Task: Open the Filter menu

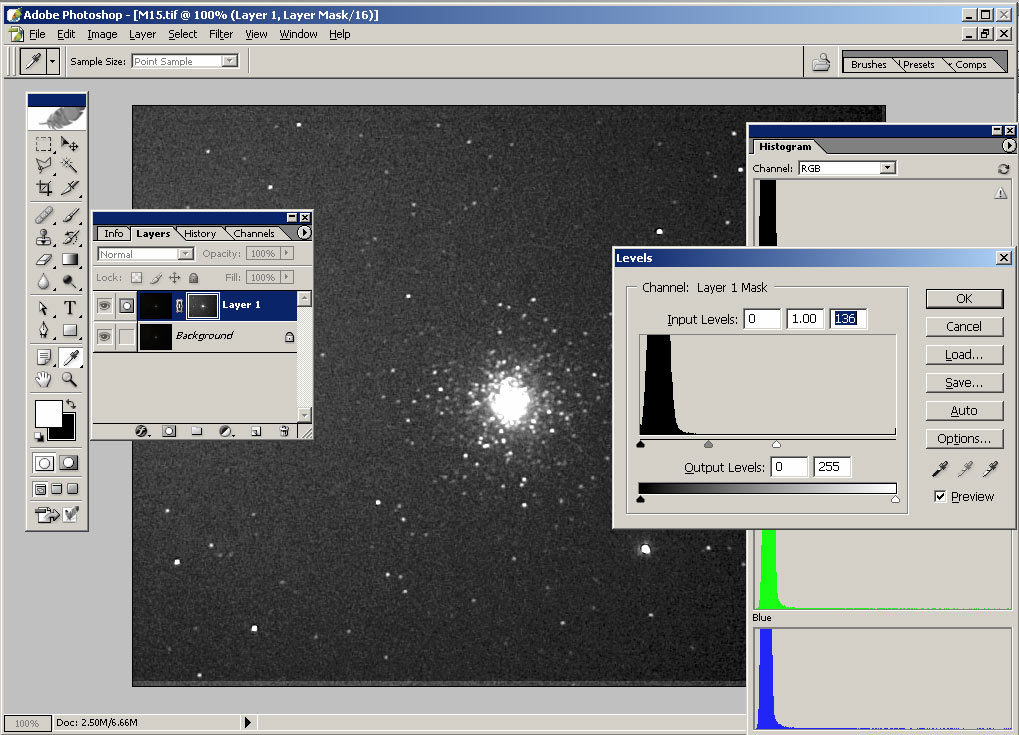Action: [x=221, y=34]
